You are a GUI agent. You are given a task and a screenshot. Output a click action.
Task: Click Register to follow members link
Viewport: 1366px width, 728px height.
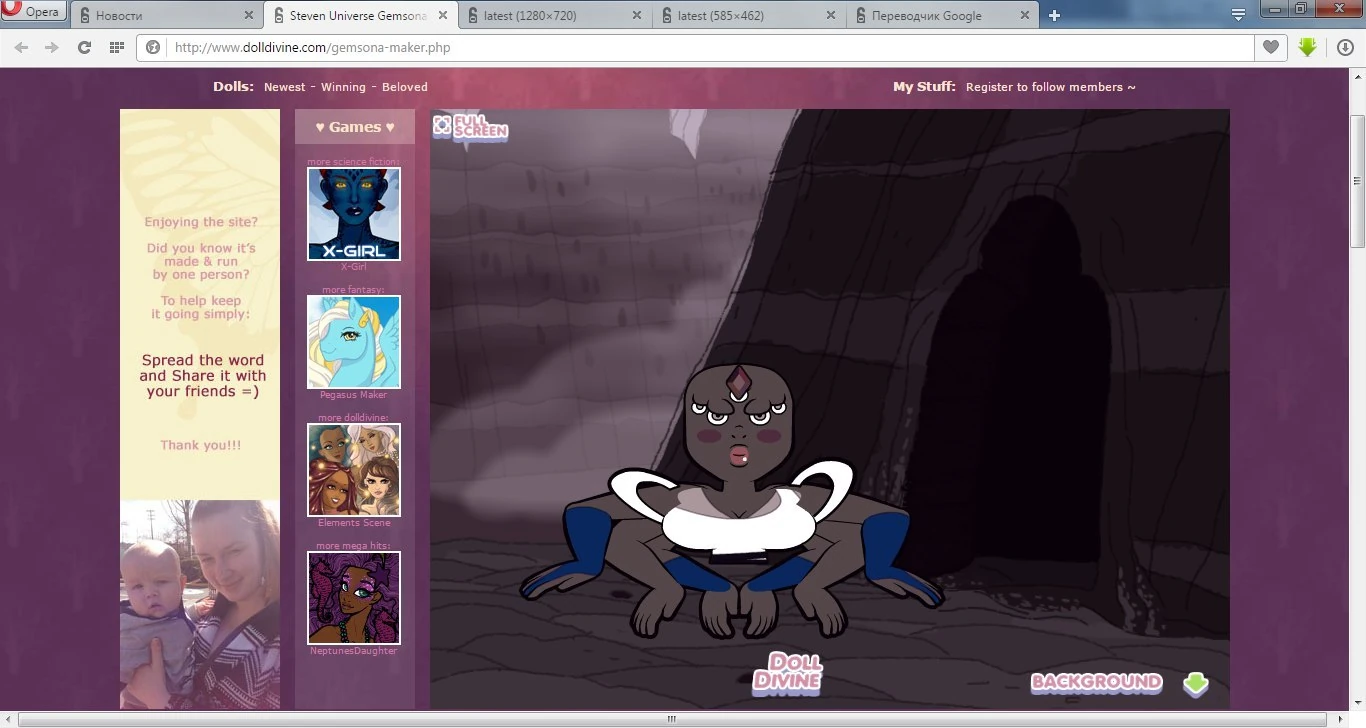click(x=1050, y=87)
